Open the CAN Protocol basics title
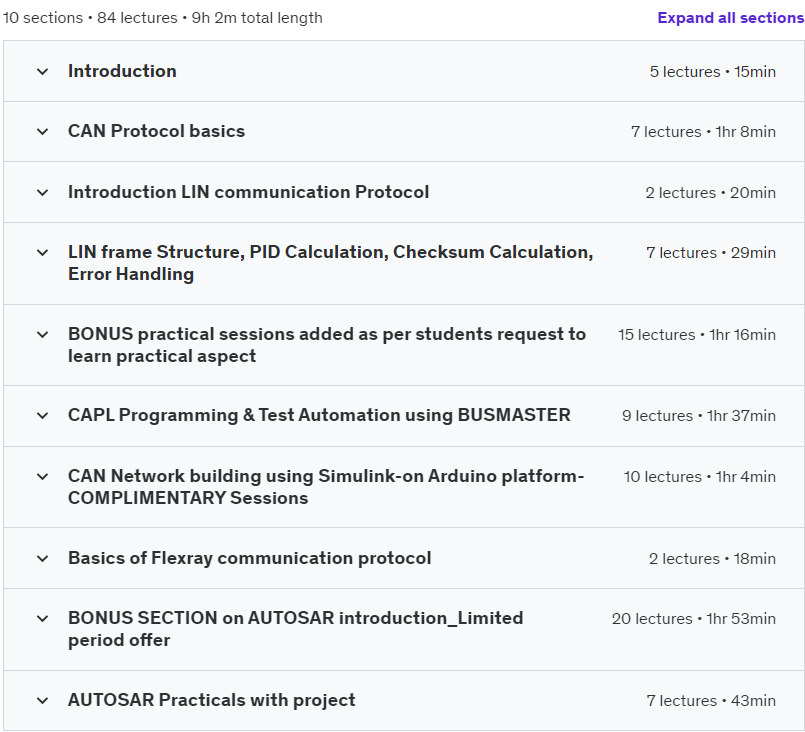Image resolution: width=805 pixels, height=732 pixels. (157, 131)
